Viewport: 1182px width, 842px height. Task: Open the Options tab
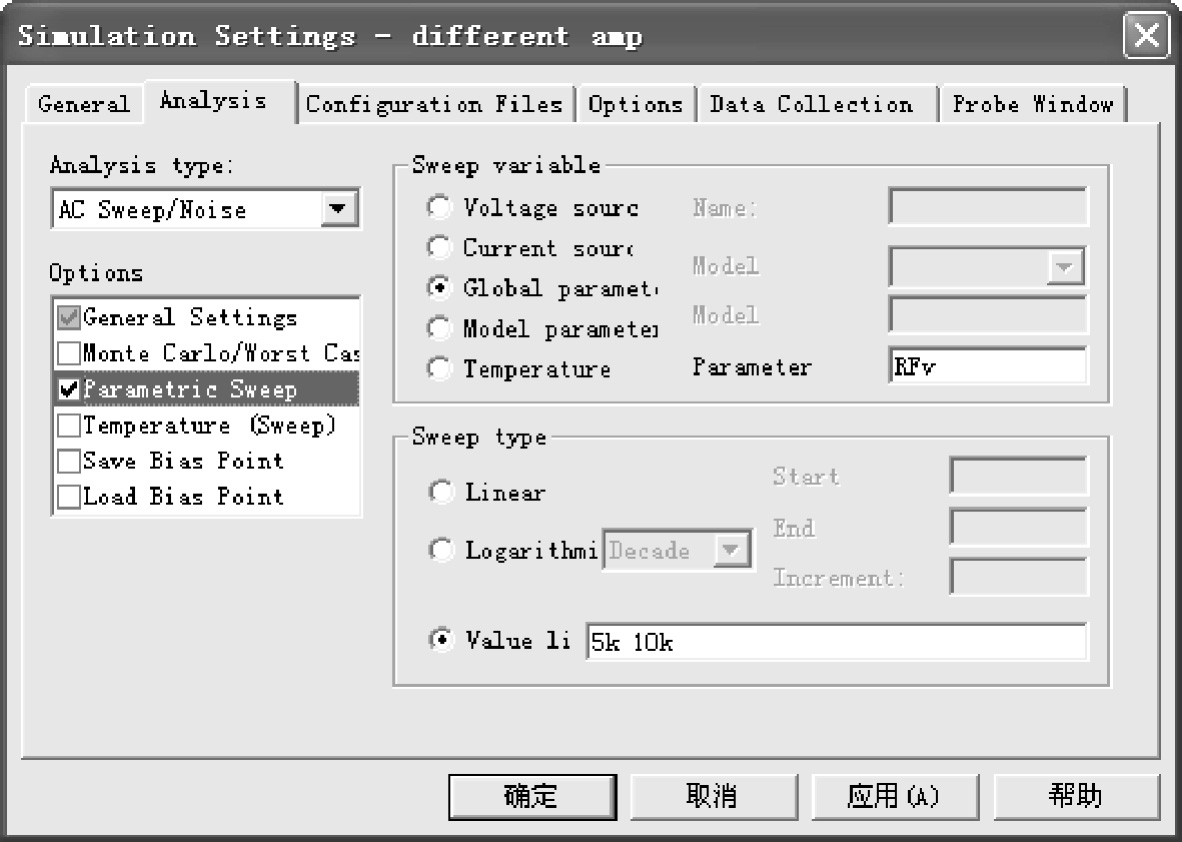click(635, 104)
